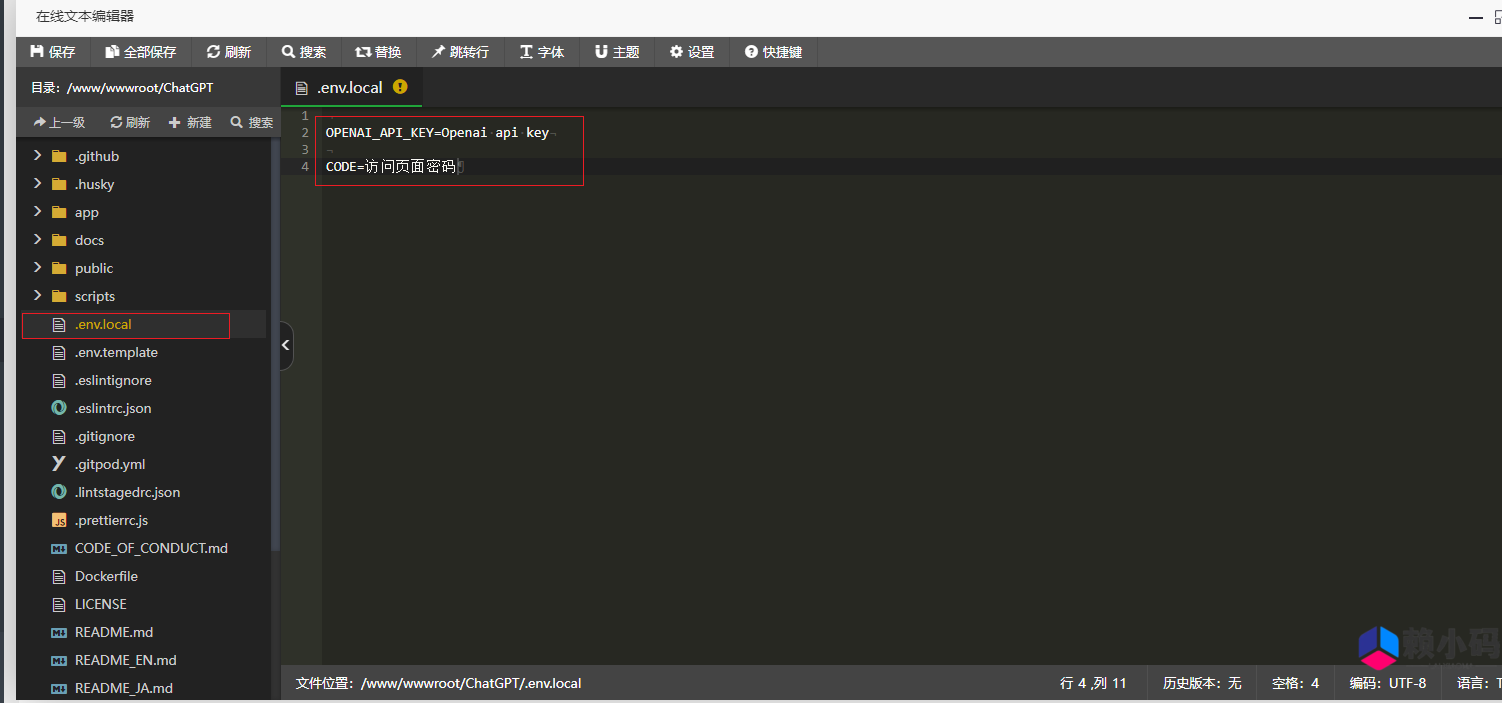Open Jump to line (跳转行)
Screen dimensions: 1502x703
[461, 52]
